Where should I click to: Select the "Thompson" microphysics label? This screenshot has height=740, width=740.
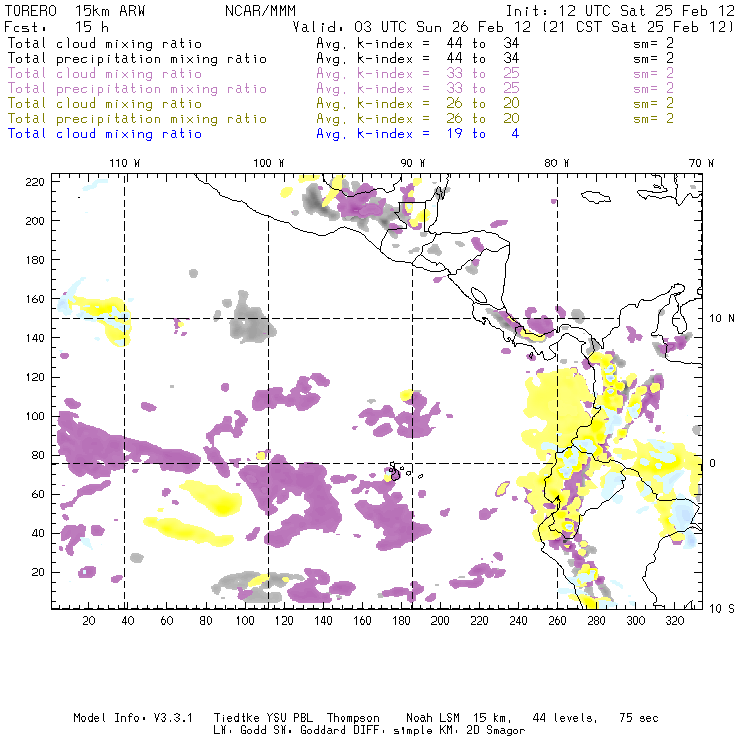pos(353,718)
